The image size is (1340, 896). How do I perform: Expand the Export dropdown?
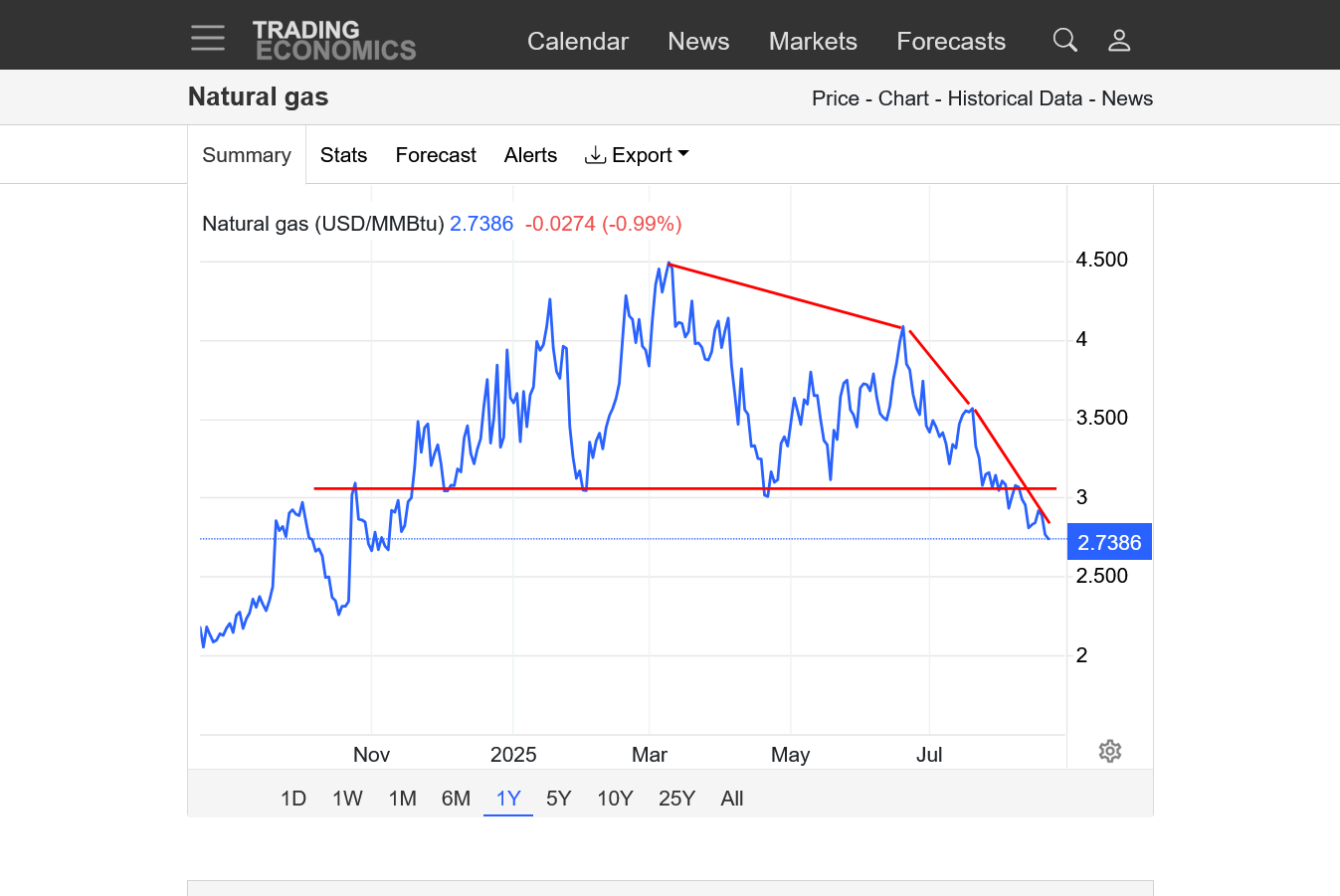tap(637, 155)
